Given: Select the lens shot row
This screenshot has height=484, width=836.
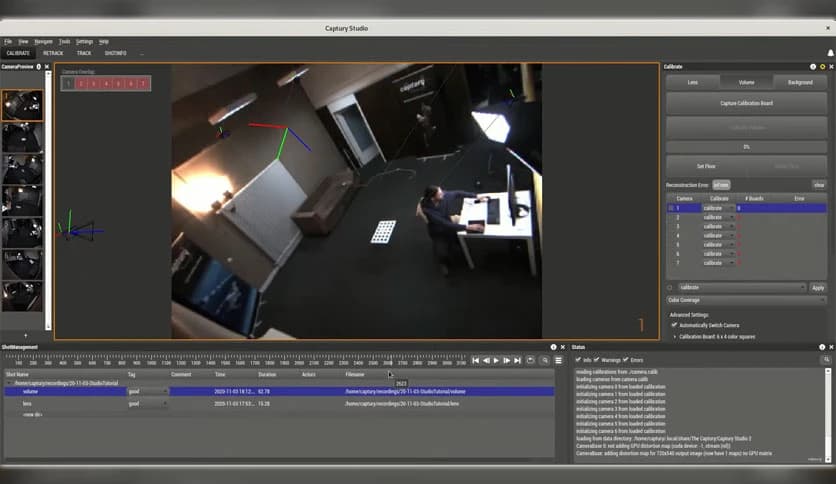Looking at the screenshot, I should pos(279,404).
